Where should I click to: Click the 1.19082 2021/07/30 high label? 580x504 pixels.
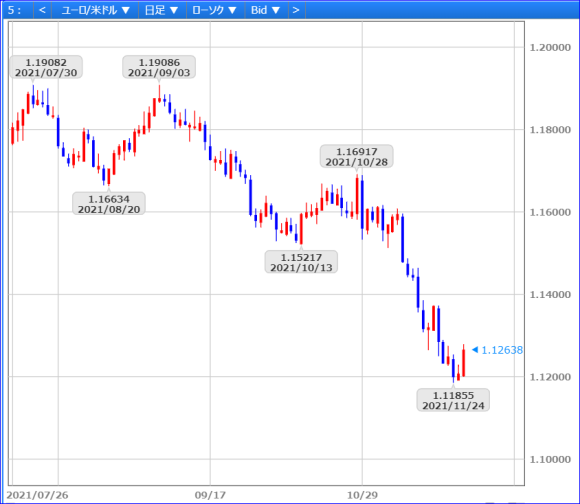click(46, 67)
